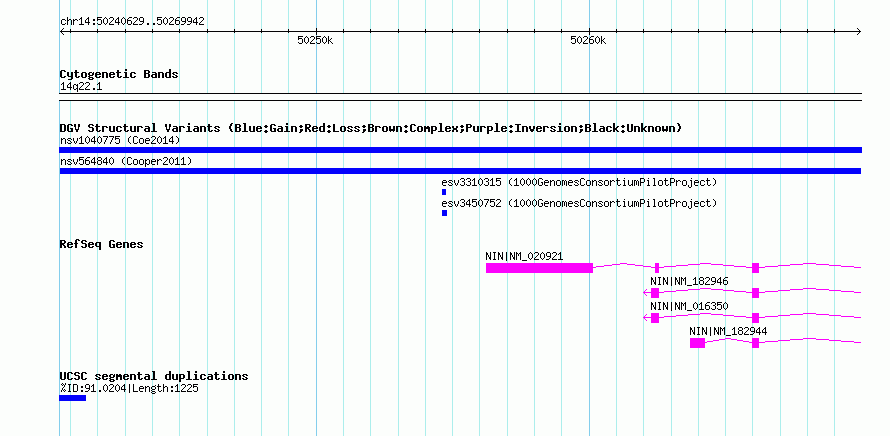Click the Cytogenetic Bands track title
Screen dimensions: 890x436
tap(119, 74)
